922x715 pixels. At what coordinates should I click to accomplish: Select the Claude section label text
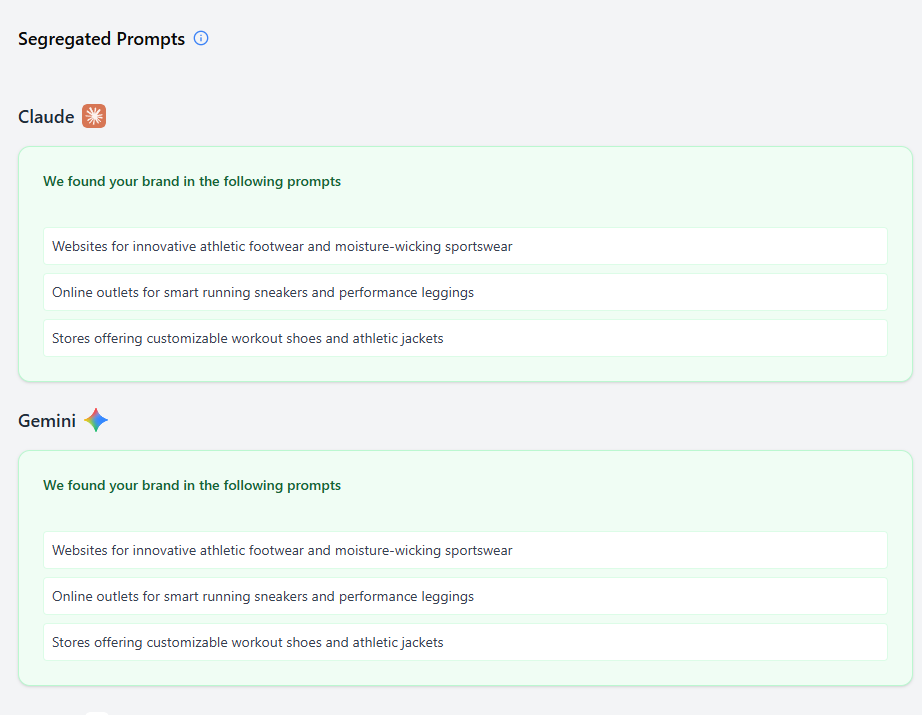46,117
